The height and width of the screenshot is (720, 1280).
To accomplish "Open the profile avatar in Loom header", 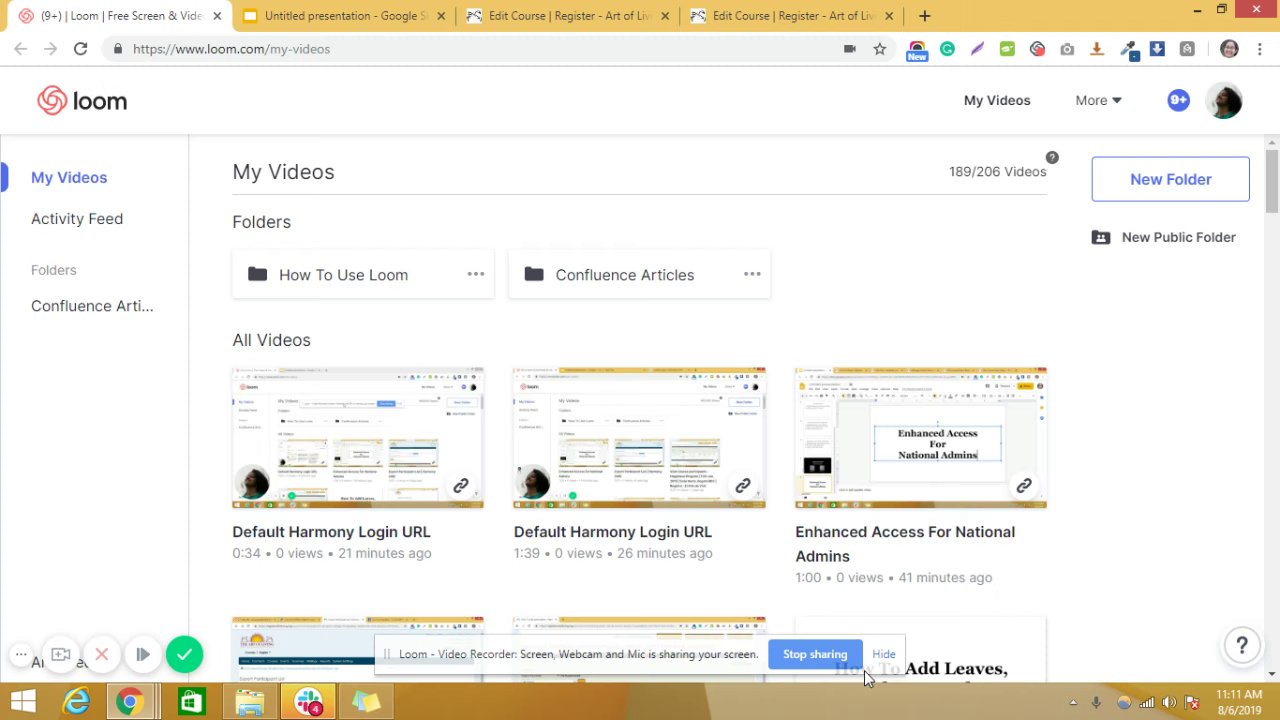I will click(x=1224, y=101).
